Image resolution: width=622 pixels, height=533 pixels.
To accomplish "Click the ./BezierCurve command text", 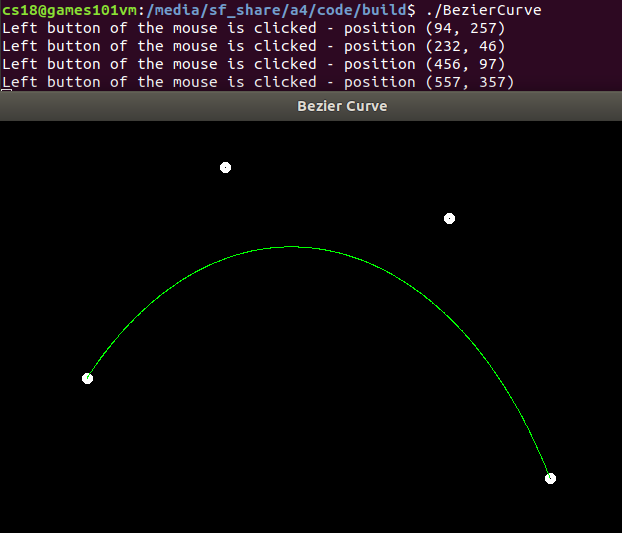I will click(x=484, y=10).
